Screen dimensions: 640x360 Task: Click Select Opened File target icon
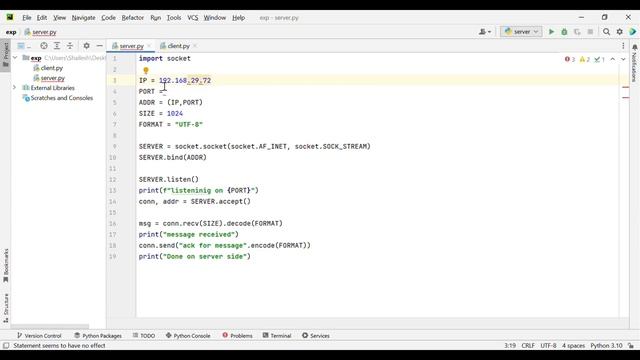click(x=44, y=46)
